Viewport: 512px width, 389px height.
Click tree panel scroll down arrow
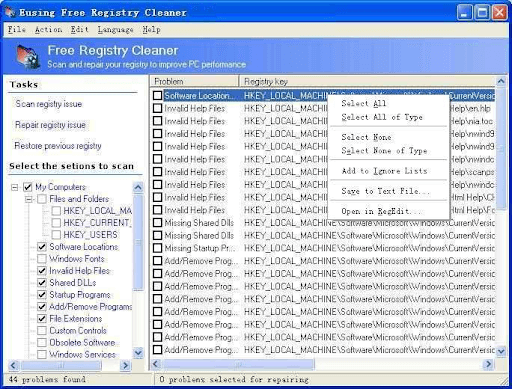pos(138,352)
